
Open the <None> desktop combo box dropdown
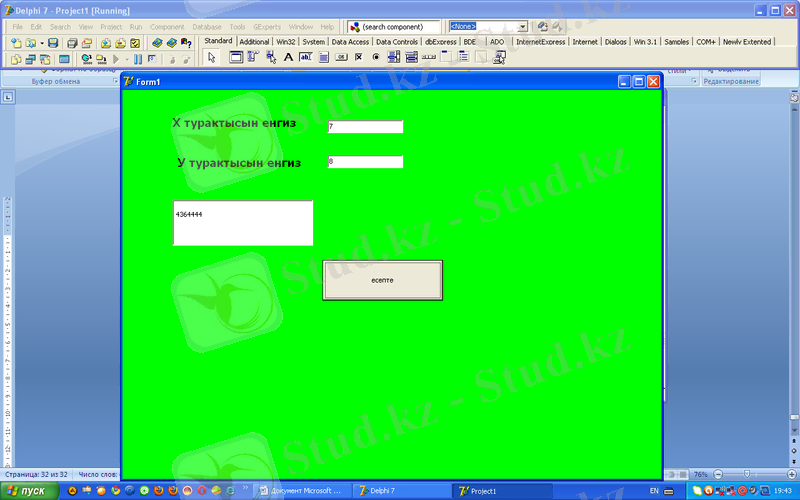click(x=523, y=27)
